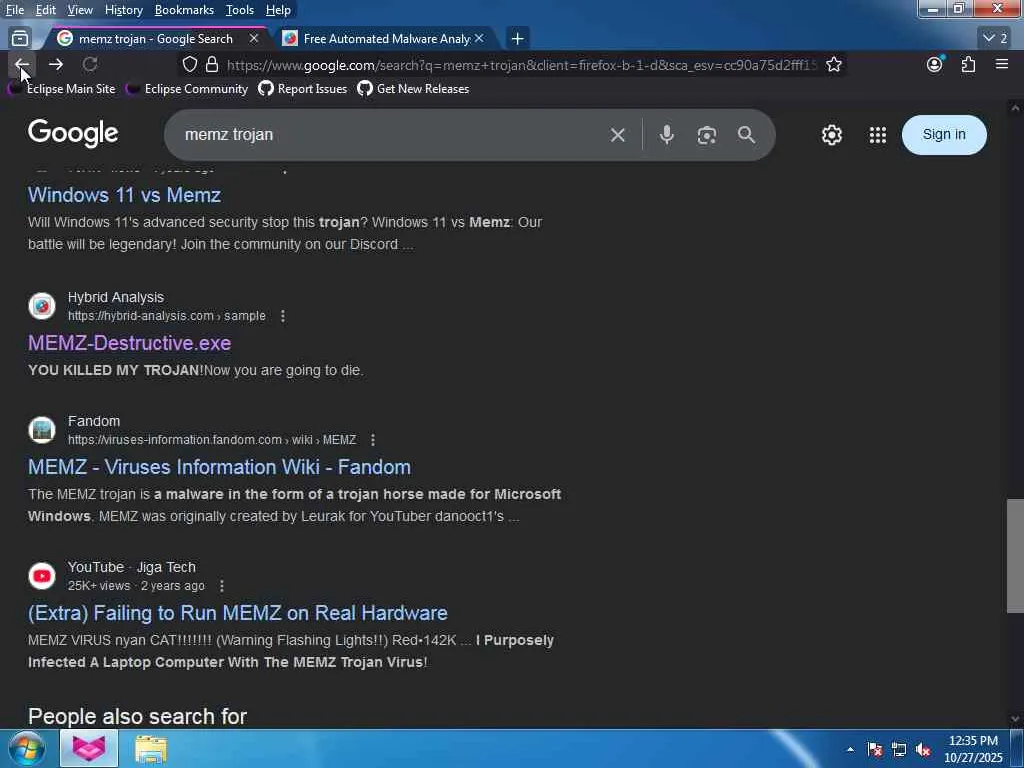
Task: Click the Google logo
Action: pyautogui.click(x=73, y=134)
